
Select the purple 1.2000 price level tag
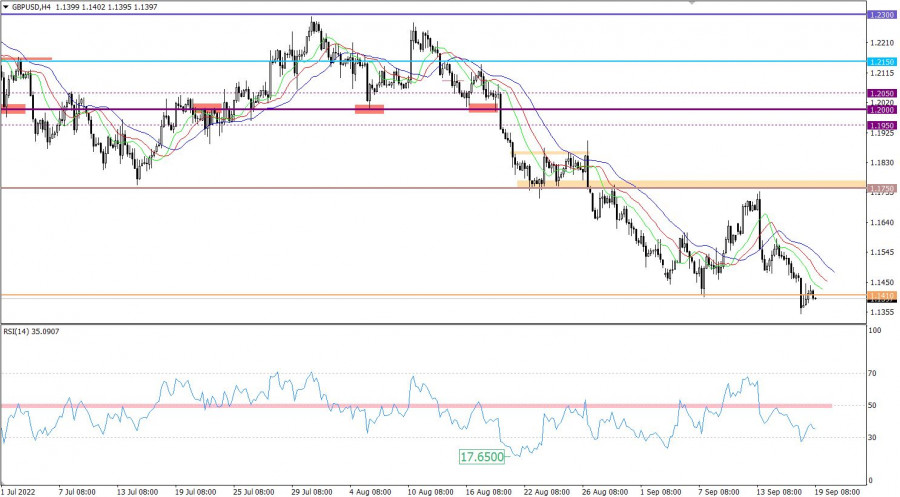click(x=881, y=110)
